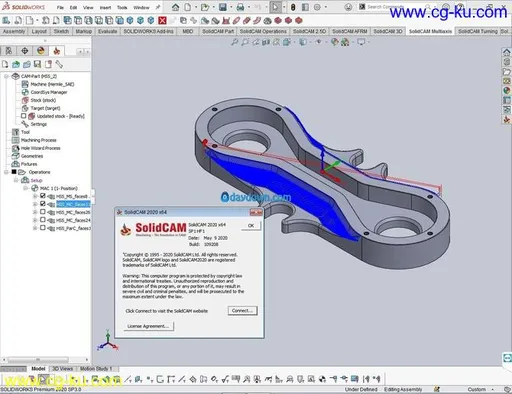Open the dropdown arrow beside the New document icon
Viewport: 512px width, 394px height.
pos(196,7)
